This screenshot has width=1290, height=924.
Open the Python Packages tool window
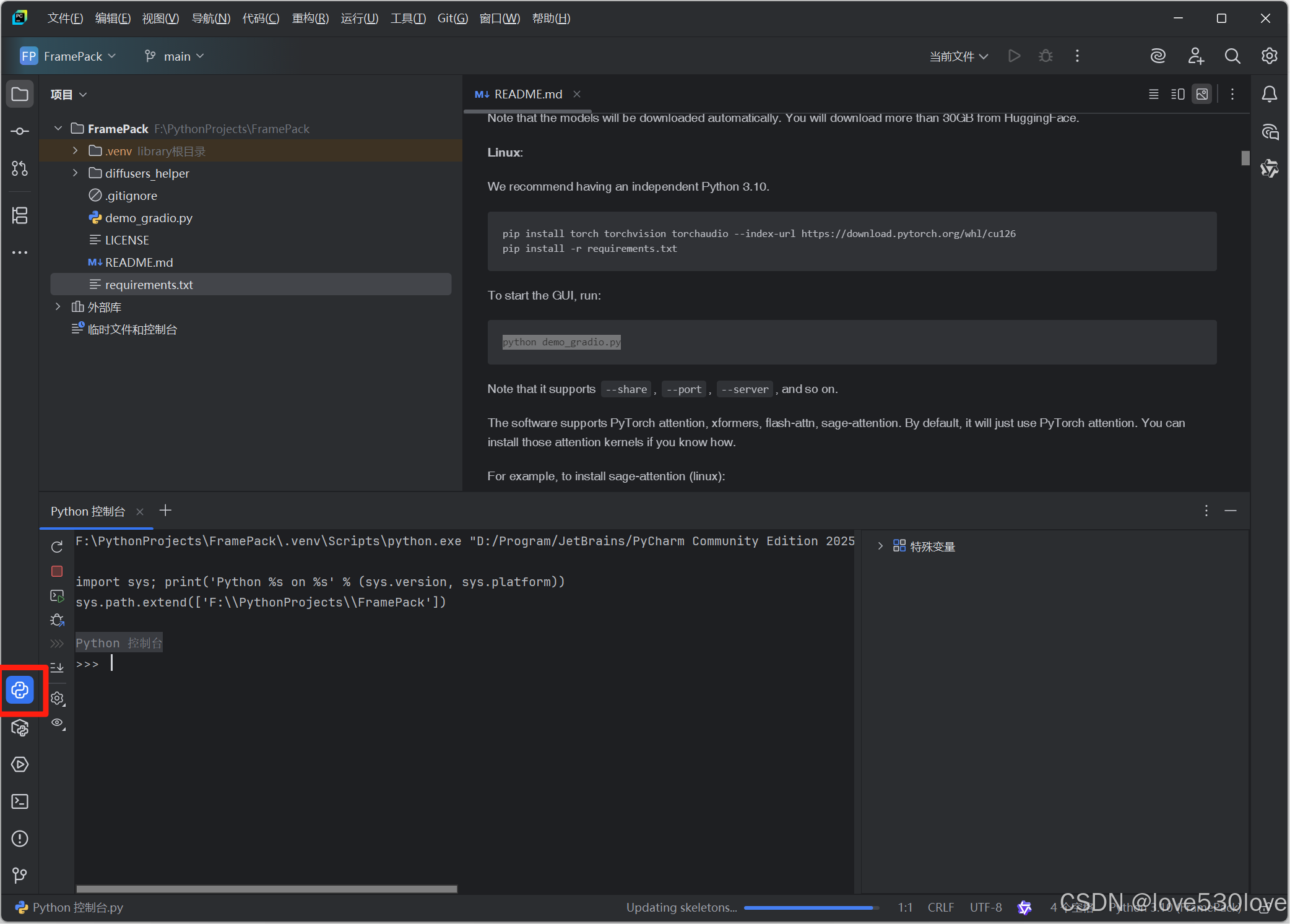(20, 728)
